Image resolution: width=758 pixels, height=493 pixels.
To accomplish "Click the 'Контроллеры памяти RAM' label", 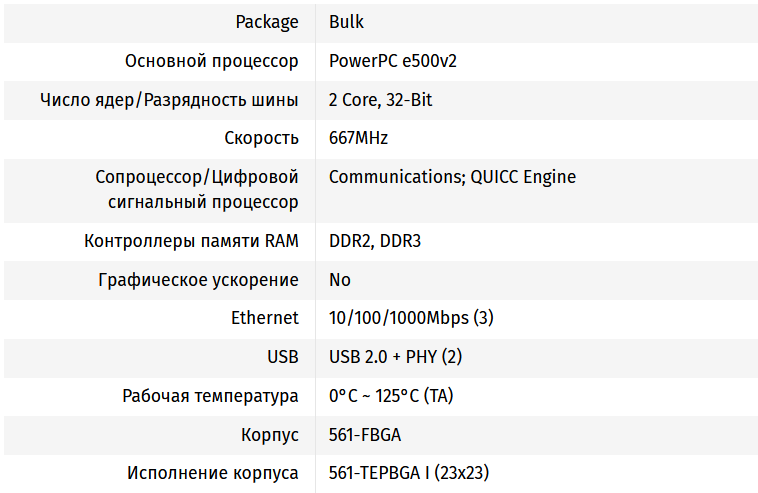I will [191, 241].
